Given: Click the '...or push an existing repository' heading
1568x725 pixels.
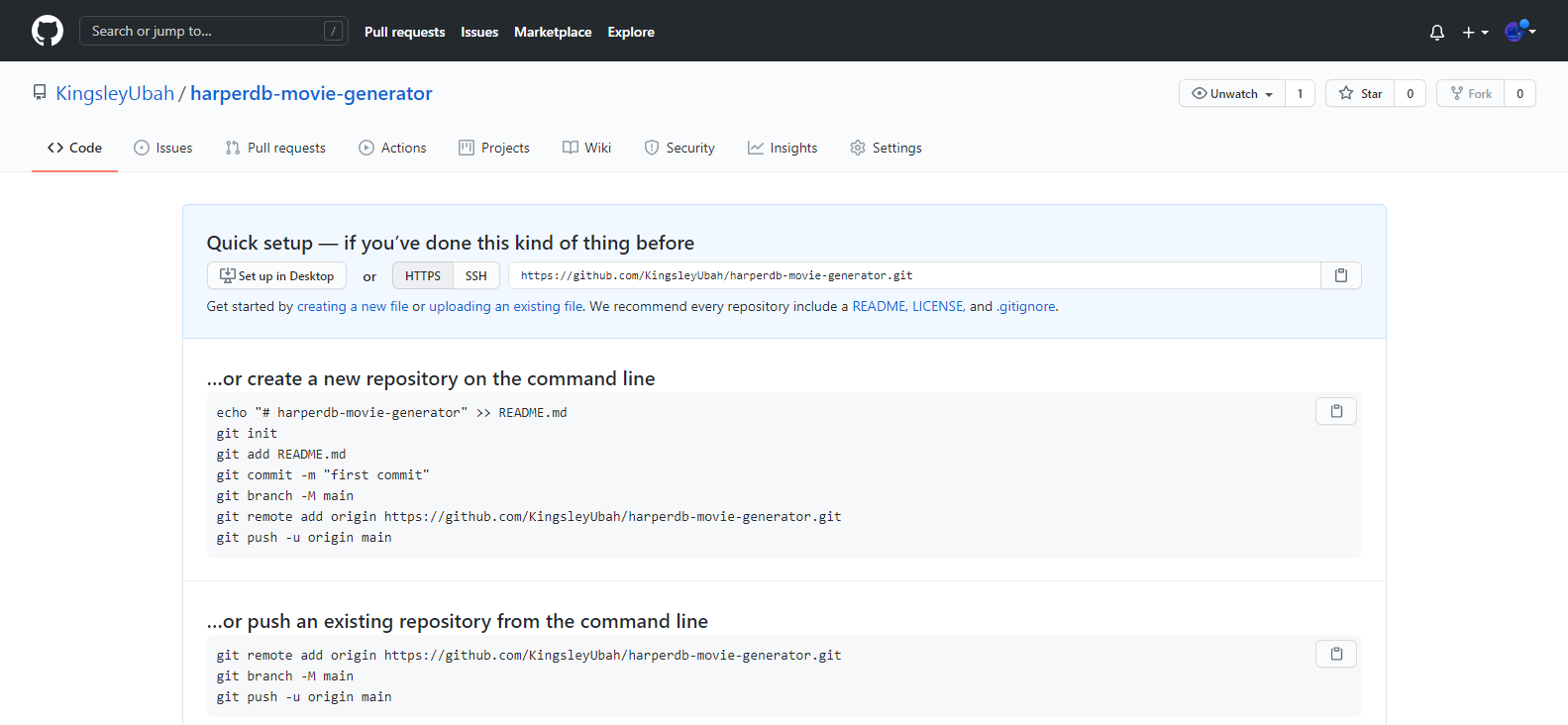Looking at the screenshot, I should pos(458,621).
